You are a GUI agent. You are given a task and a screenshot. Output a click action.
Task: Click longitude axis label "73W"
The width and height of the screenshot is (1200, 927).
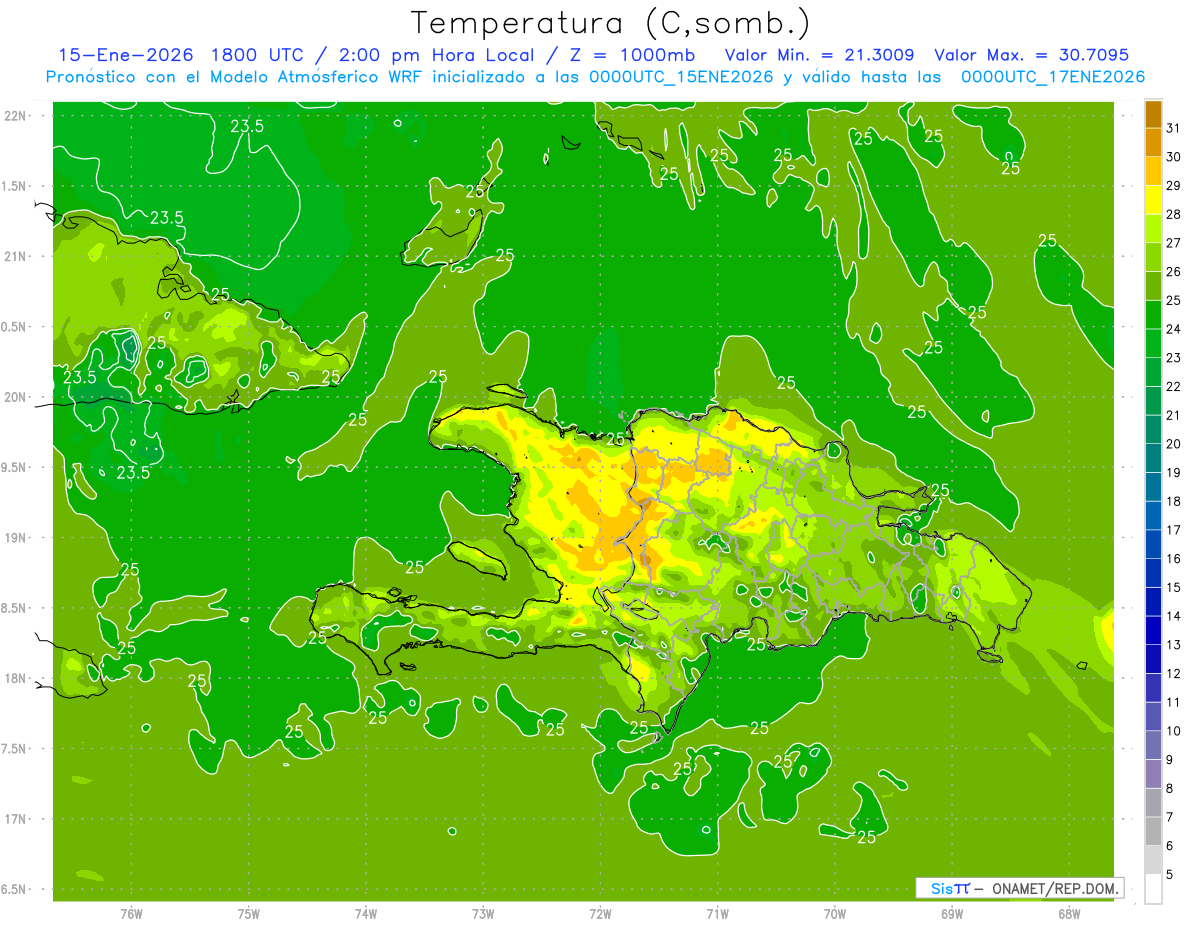tap(483, 913)
